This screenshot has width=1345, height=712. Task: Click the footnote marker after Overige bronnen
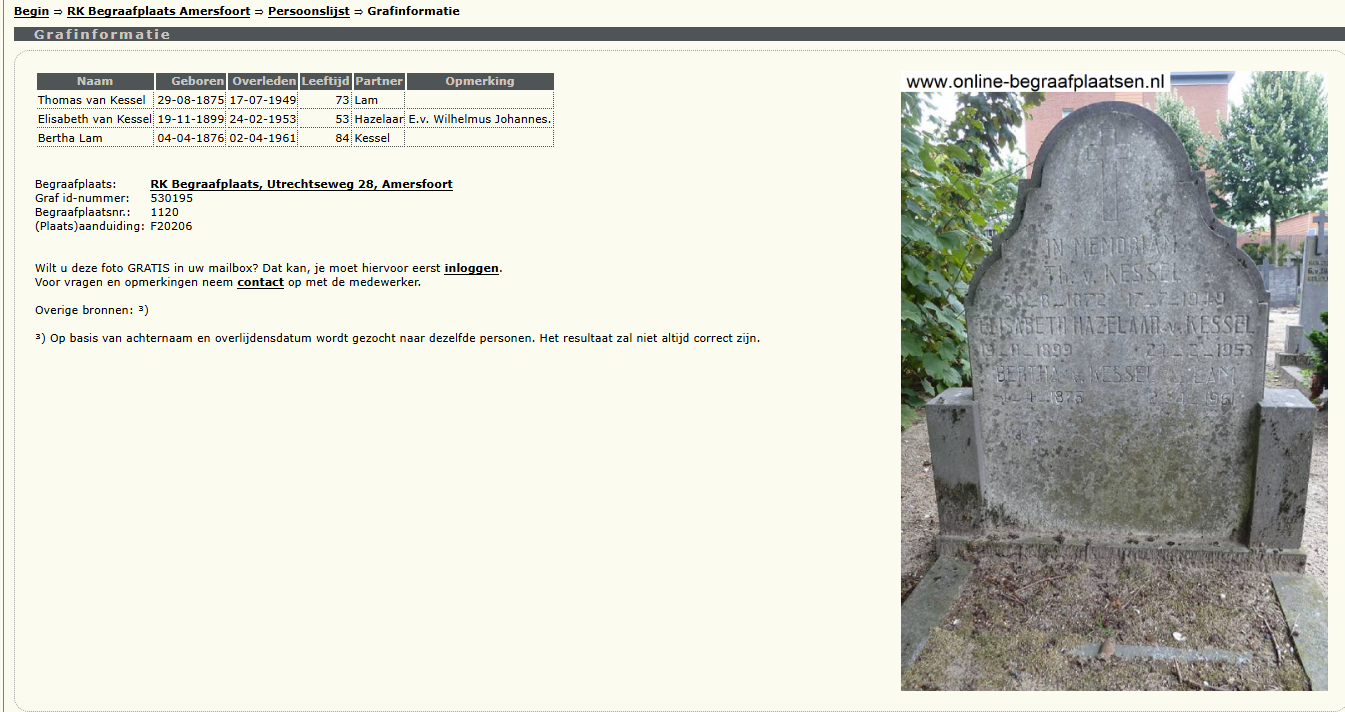pos(143,310)
